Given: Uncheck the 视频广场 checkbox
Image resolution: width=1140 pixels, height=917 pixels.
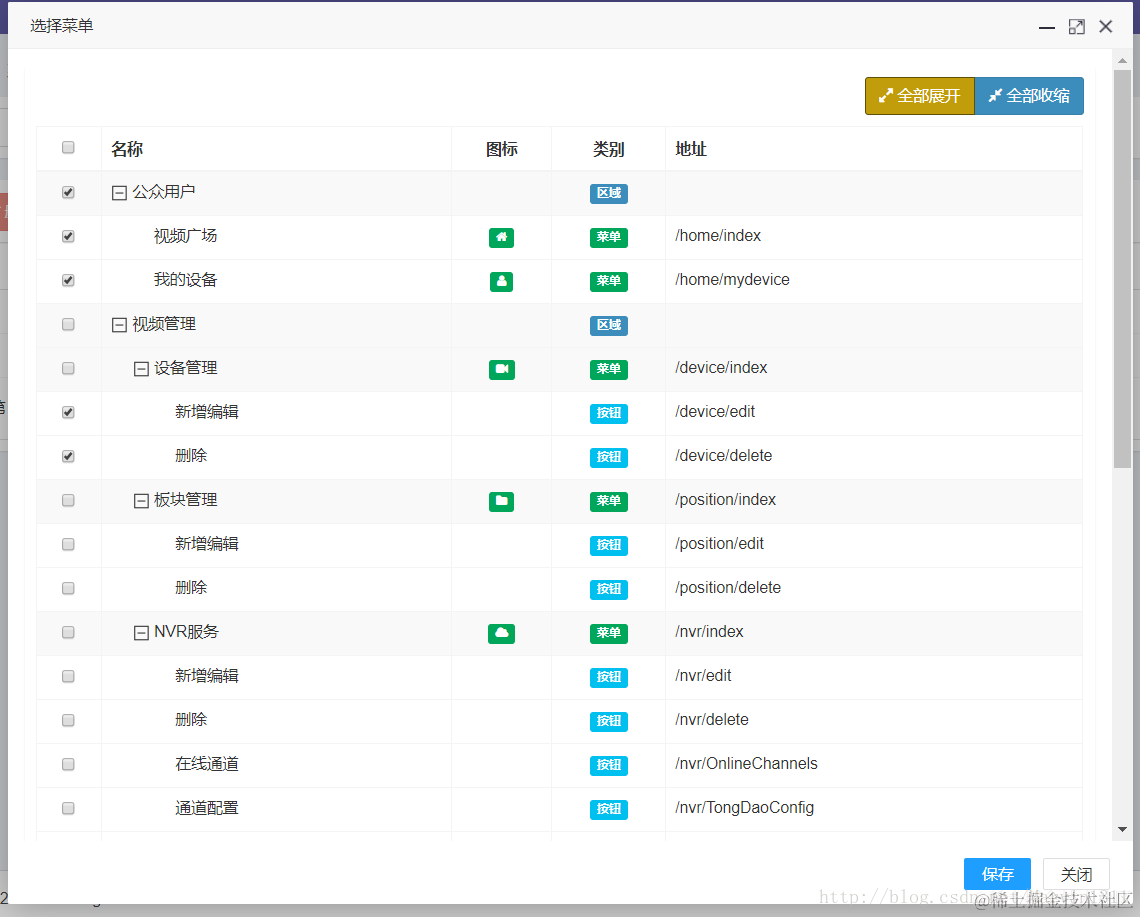Looking at the screenshot, I should pyautogui.click(x=68, y=236).
